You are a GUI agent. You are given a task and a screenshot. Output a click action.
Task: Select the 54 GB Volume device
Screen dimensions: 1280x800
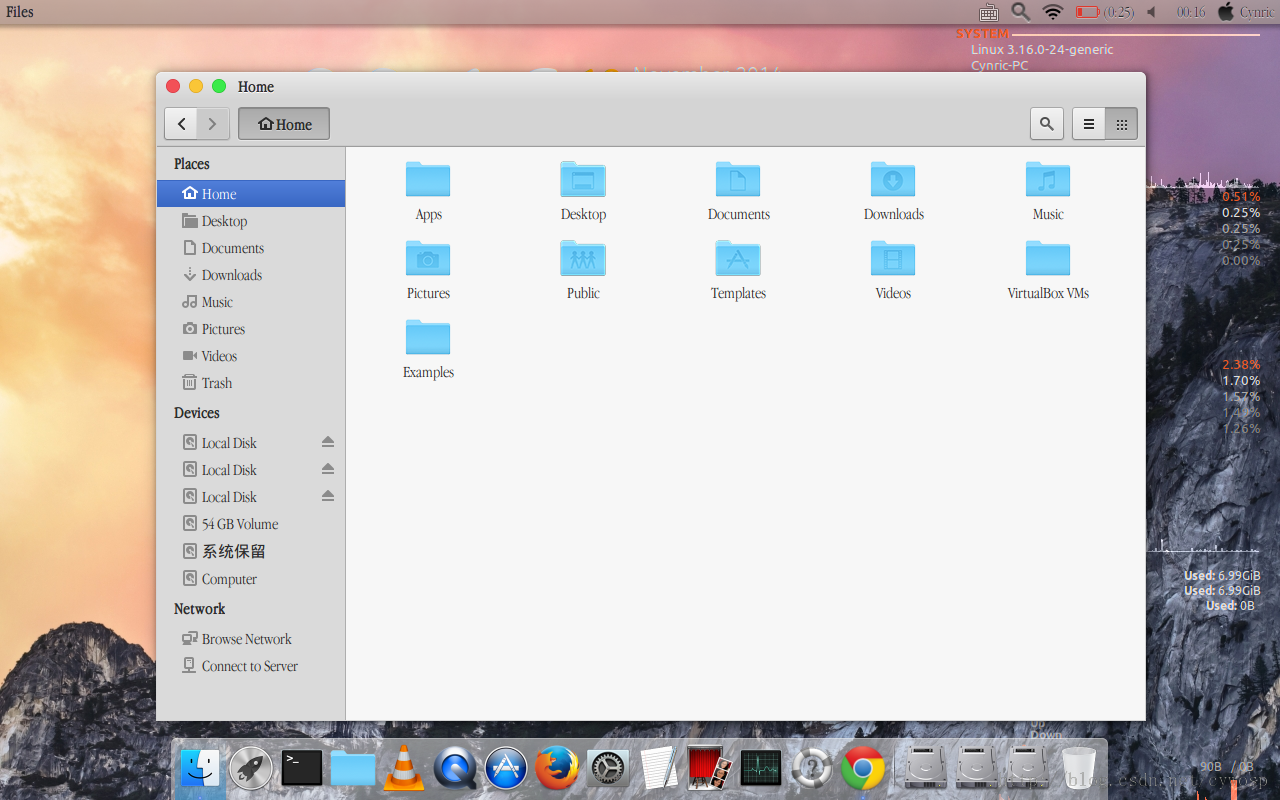click(251, 524)
